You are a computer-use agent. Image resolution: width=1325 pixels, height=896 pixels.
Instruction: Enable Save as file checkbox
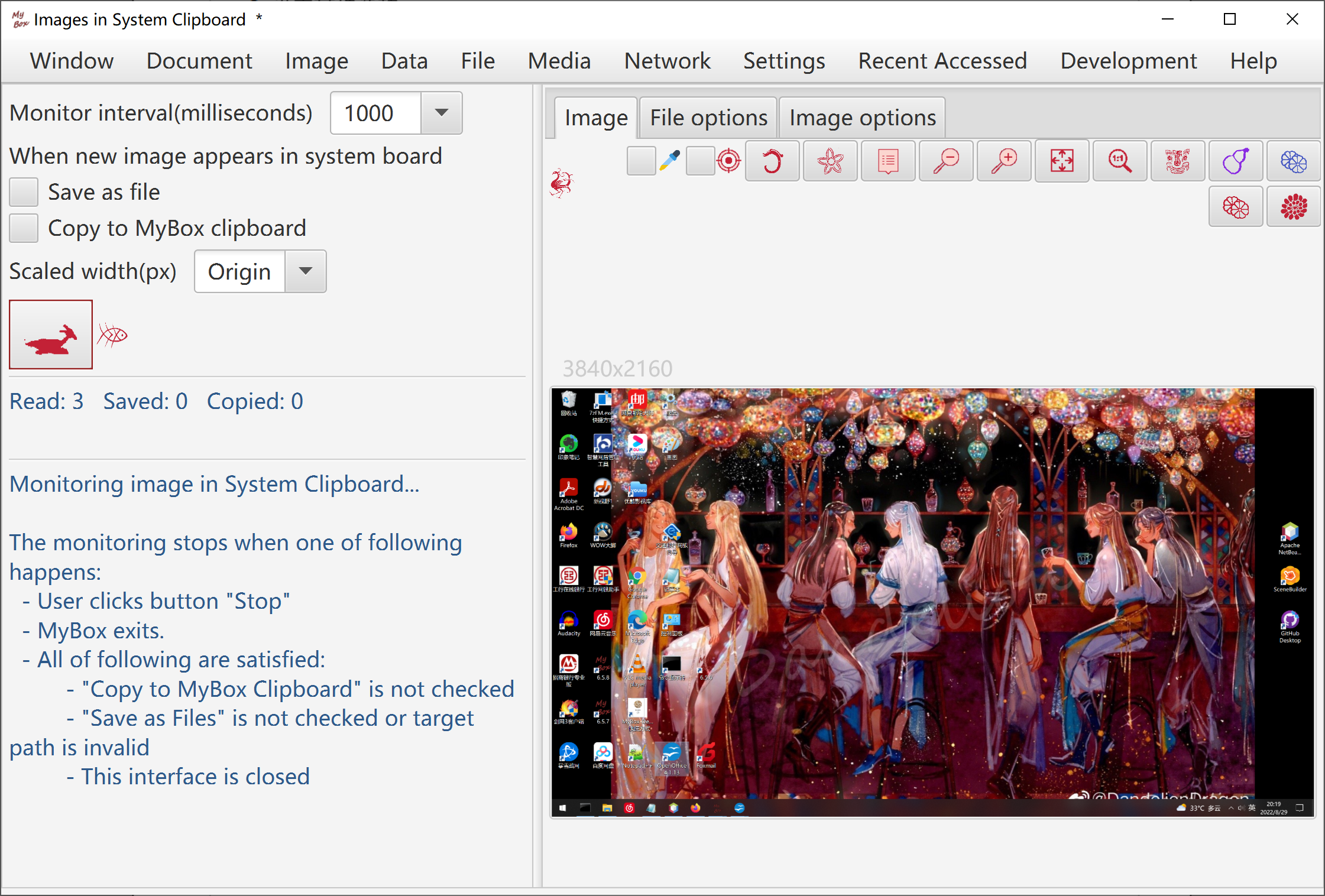pos(24,193)
